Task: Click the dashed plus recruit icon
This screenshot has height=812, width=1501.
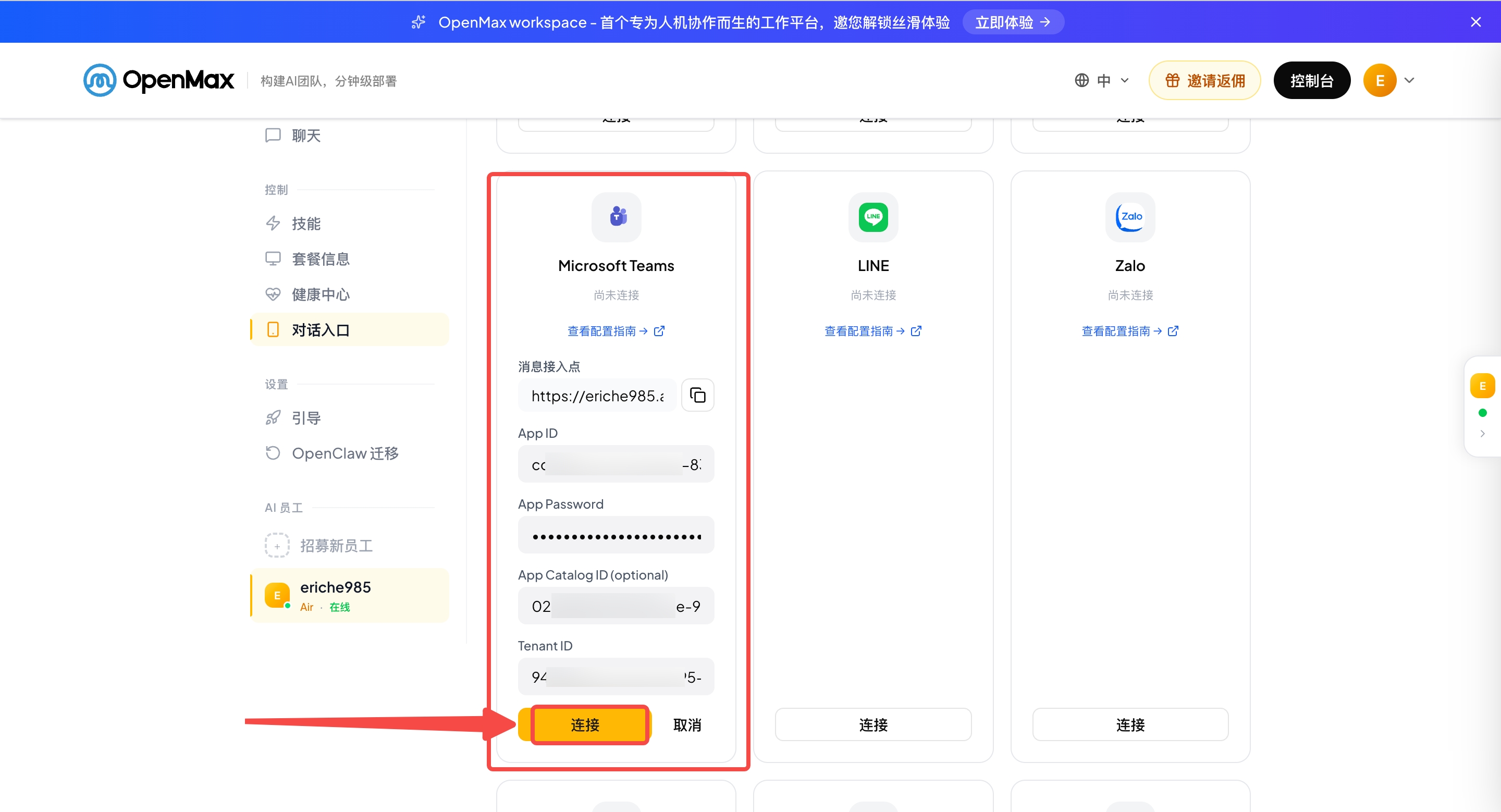Action: pos(277,546)
